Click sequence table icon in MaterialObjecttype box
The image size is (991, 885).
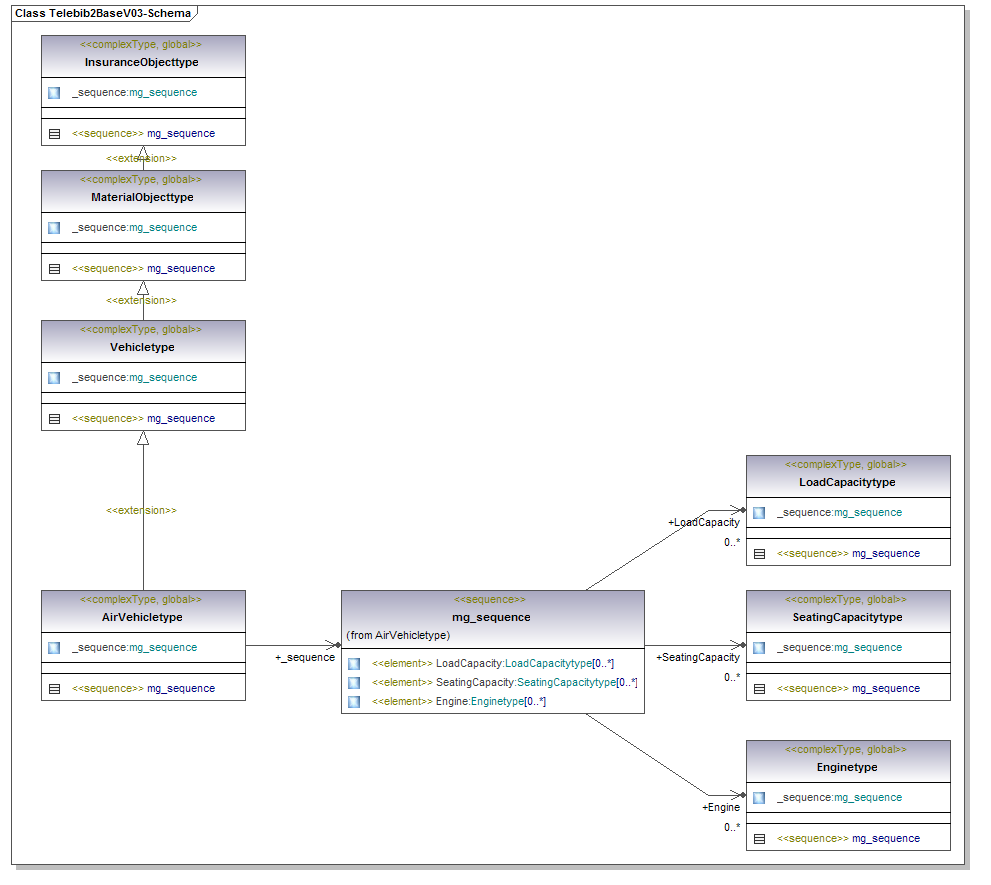(x=54, y=269)
